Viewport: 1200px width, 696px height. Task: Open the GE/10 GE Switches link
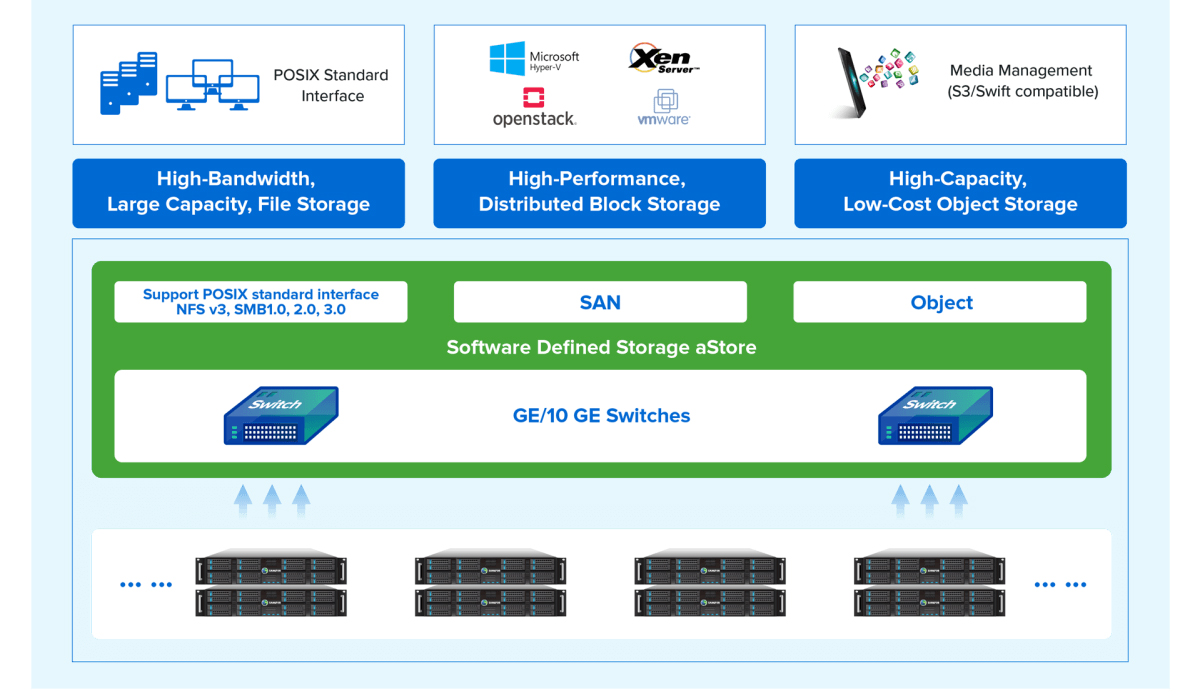coord(601,416)
